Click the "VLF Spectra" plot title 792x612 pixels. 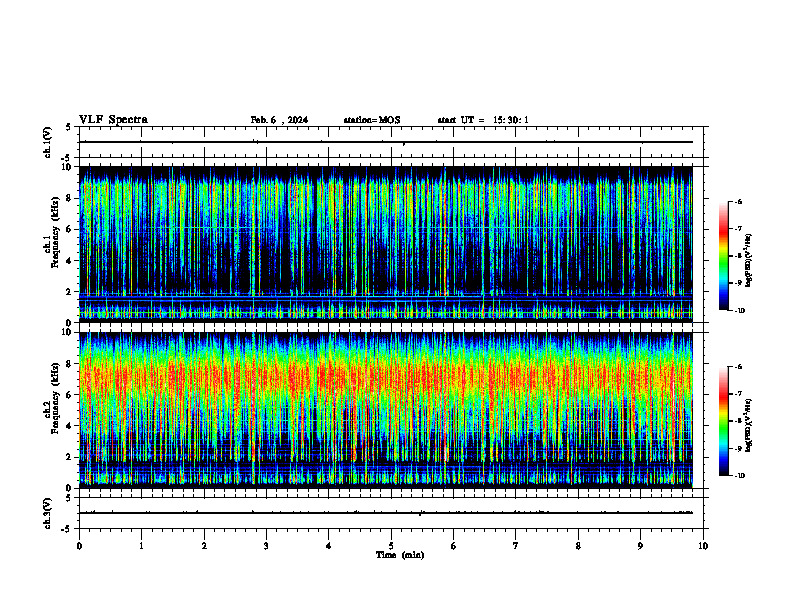(x=113, y=120)
